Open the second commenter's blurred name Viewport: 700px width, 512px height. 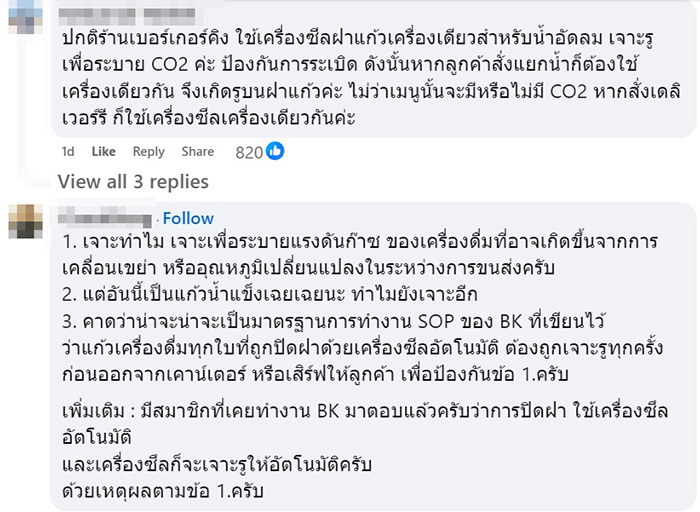(105, 219)
